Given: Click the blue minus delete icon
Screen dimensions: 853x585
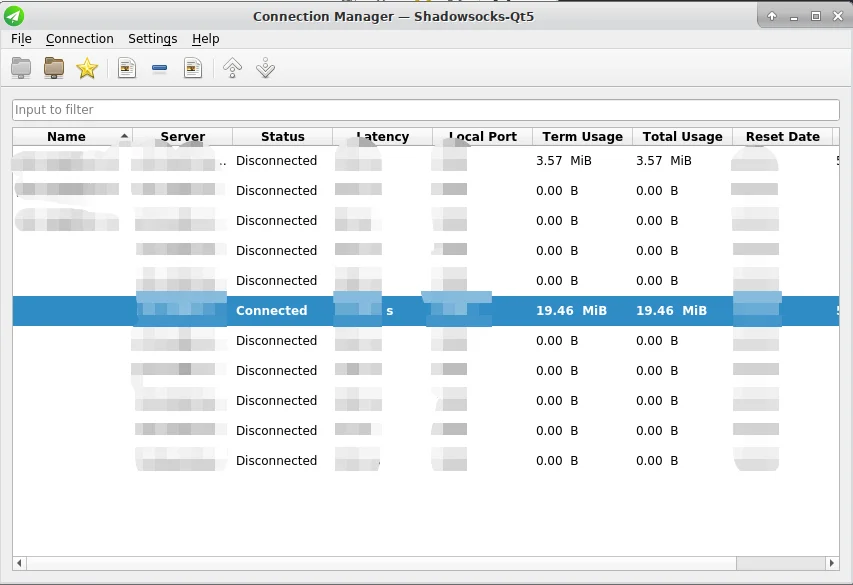Looking at the screenshot, I should click(x=159, y=68).
